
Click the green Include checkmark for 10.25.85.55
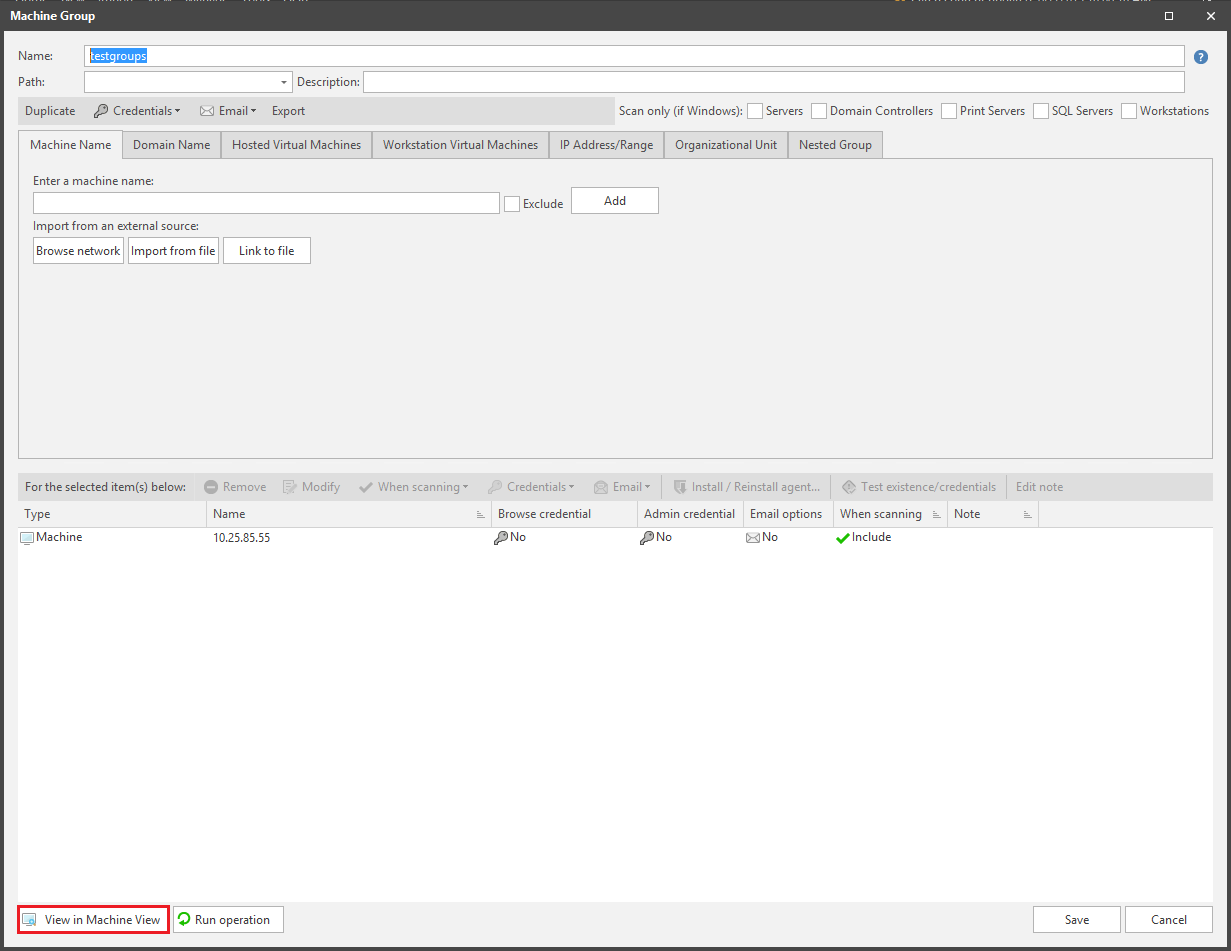pyautogui.click(x=843, y=537)
